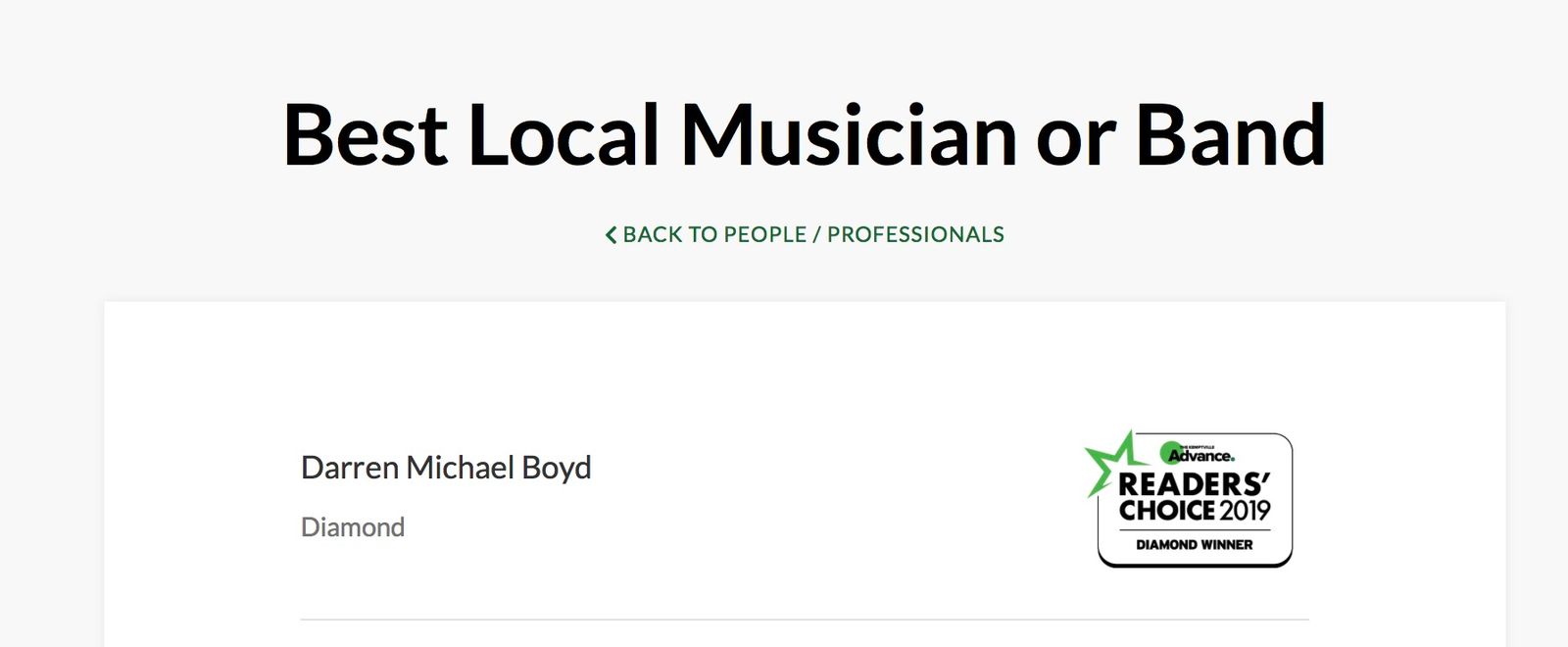The image size is (1568, 647).
Task: Click the green star on the badge
Action: pyautogui.click(x=1110, y=462)
